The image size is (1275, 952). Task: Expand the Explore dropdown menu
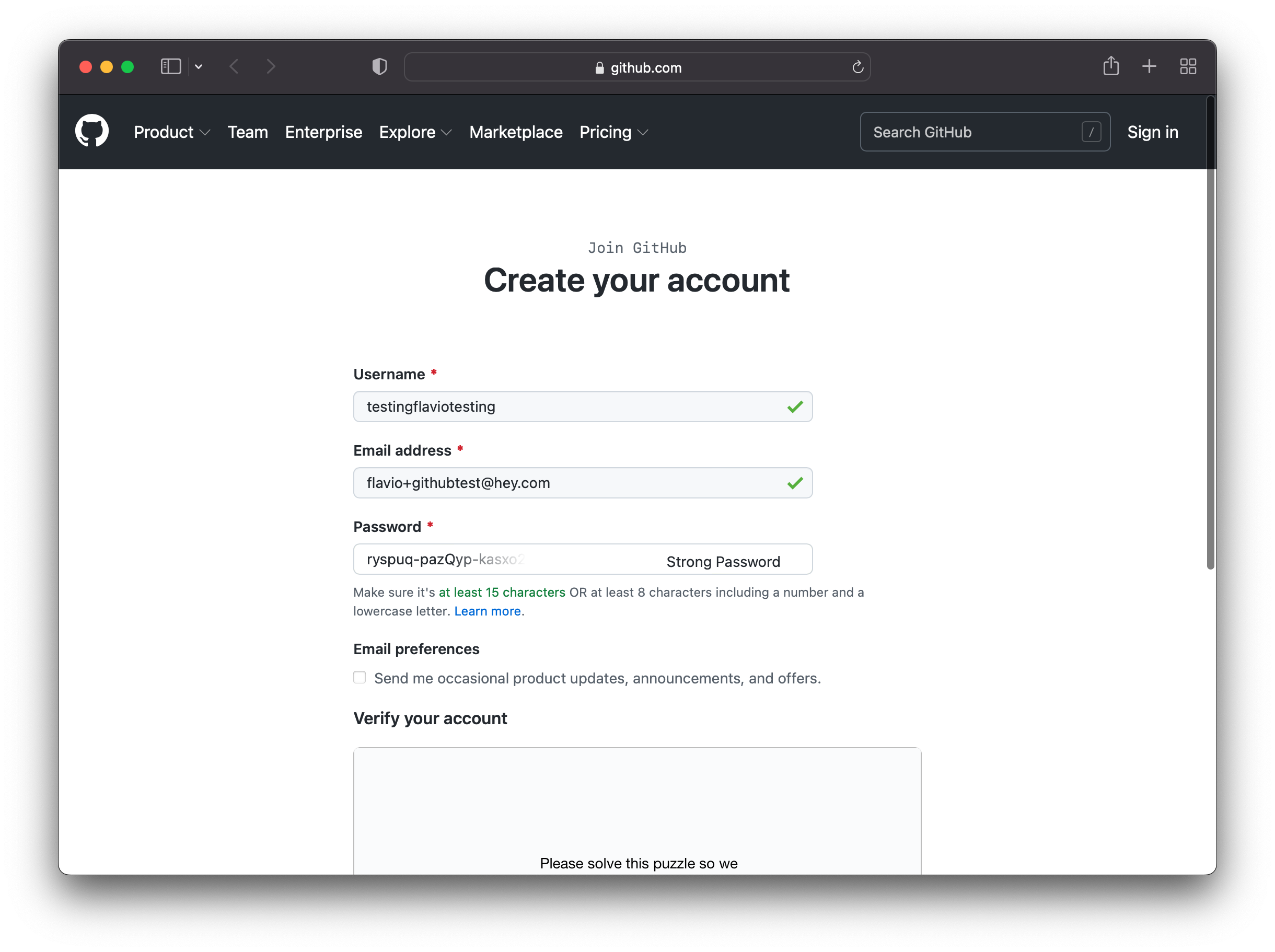click(414, 132)
